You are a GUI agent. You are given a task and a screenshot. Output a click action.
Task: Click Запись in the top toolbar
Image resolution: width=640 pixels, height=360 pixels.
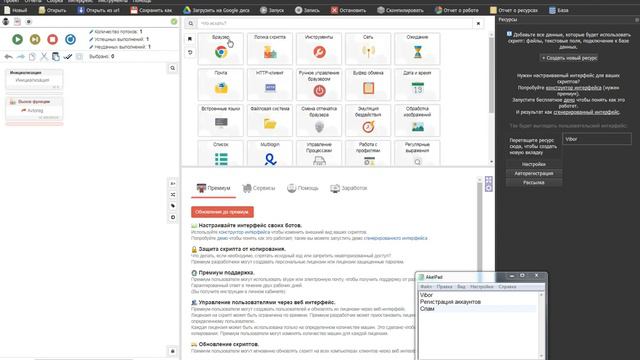(x=307, y=10)
